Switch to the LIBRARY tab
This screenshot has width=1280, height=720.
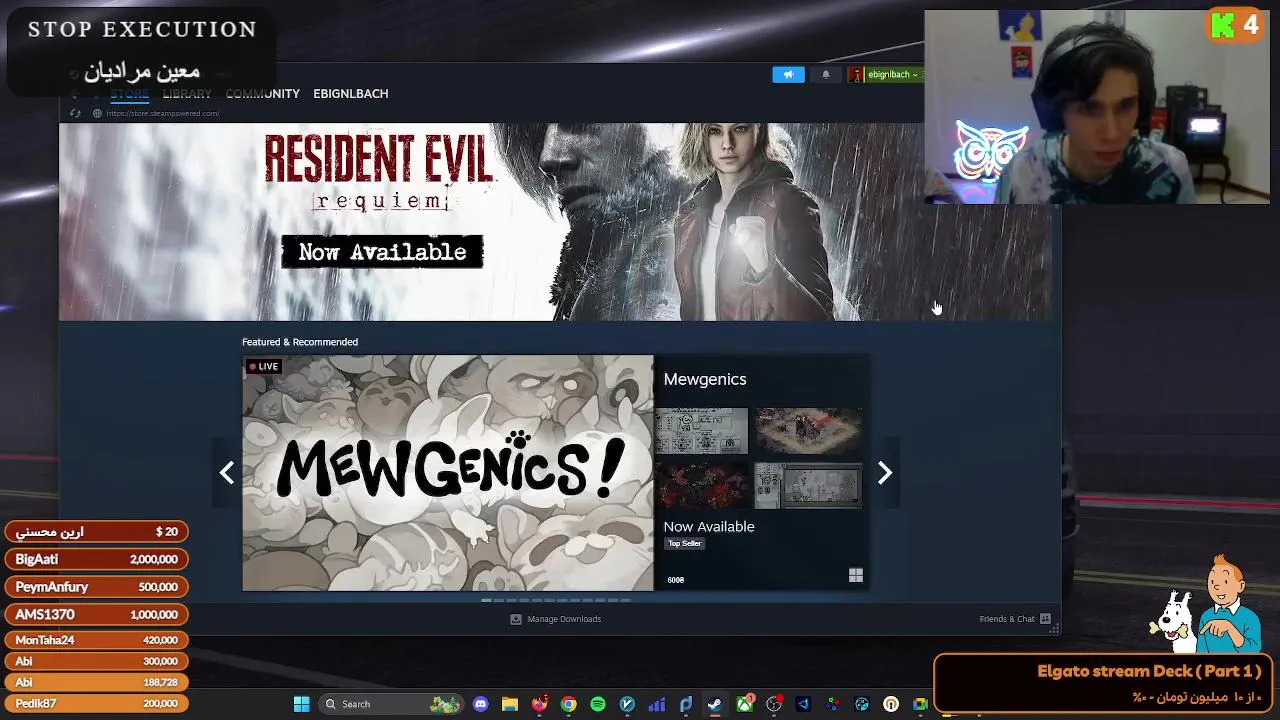coord(187,93)
